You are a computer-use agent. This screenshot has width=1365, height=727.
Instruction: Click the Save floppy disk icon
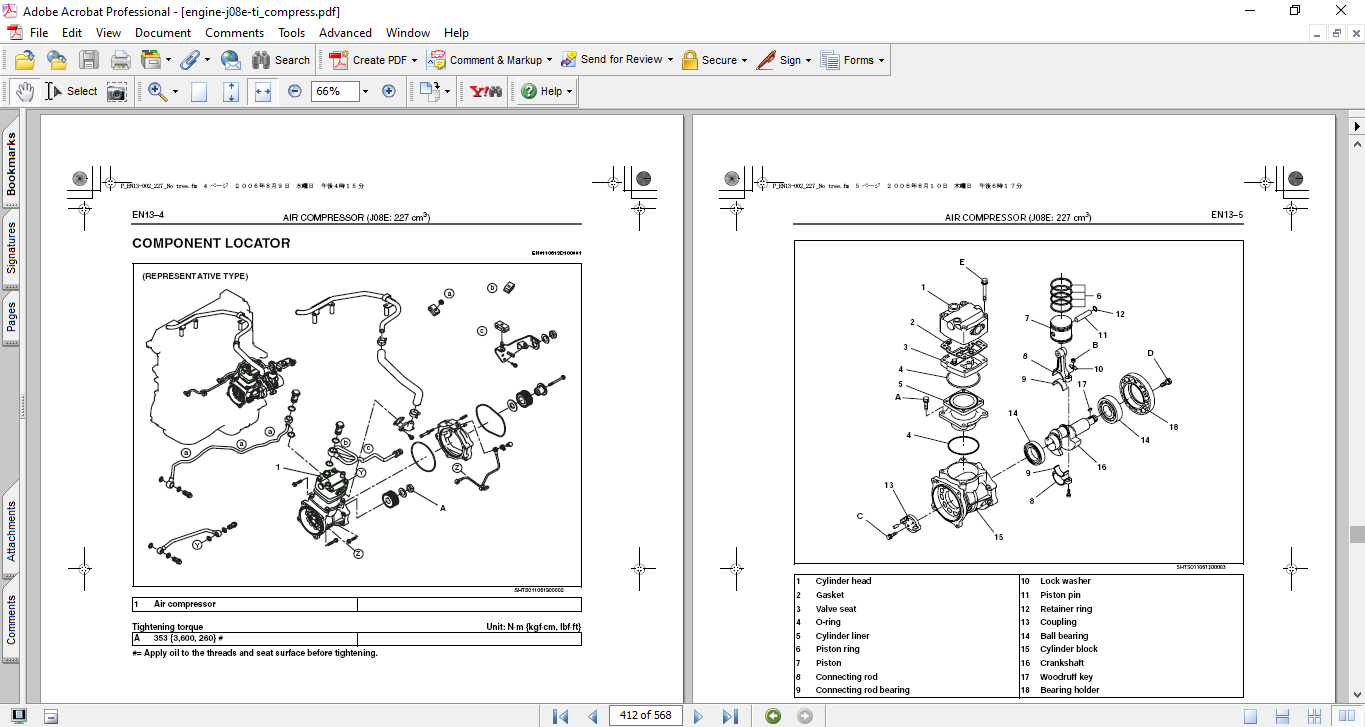click(89, 60)
